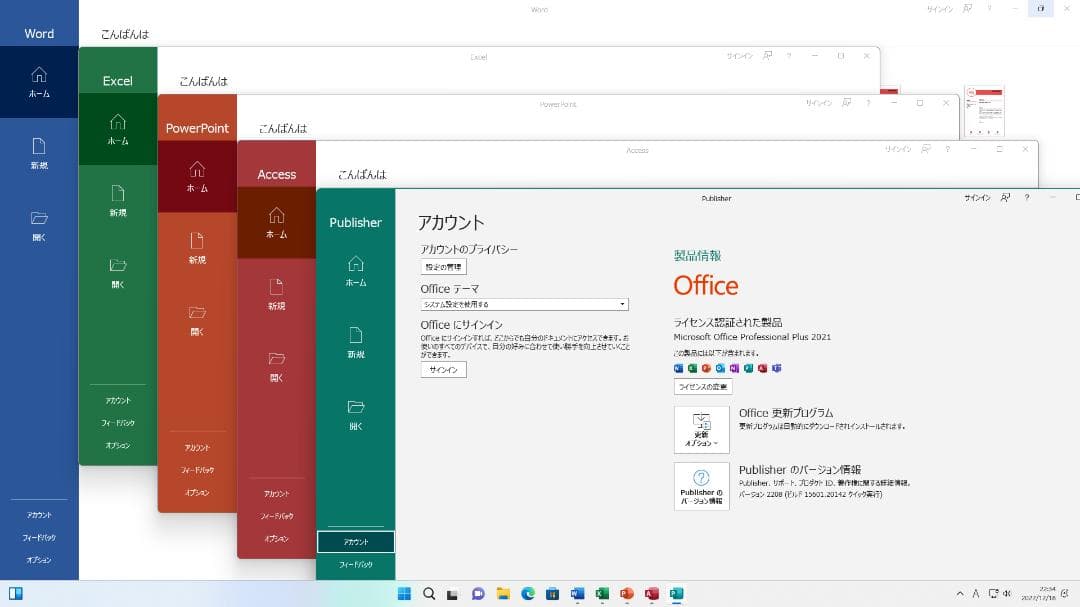Open the アカウント section in Excel sidebar
Viewport: 1080px width, 607px height.
[x=117, y=399]
